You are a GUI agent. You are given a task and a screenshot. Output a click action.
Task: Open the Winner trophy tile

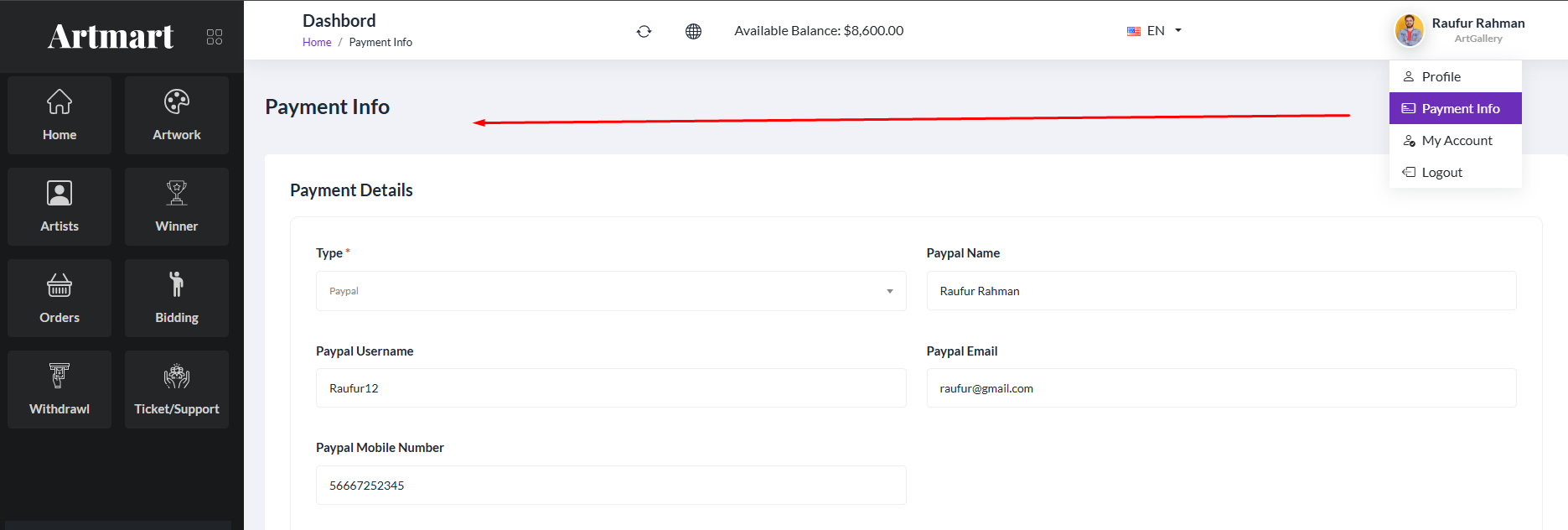[x=177, y=207]
